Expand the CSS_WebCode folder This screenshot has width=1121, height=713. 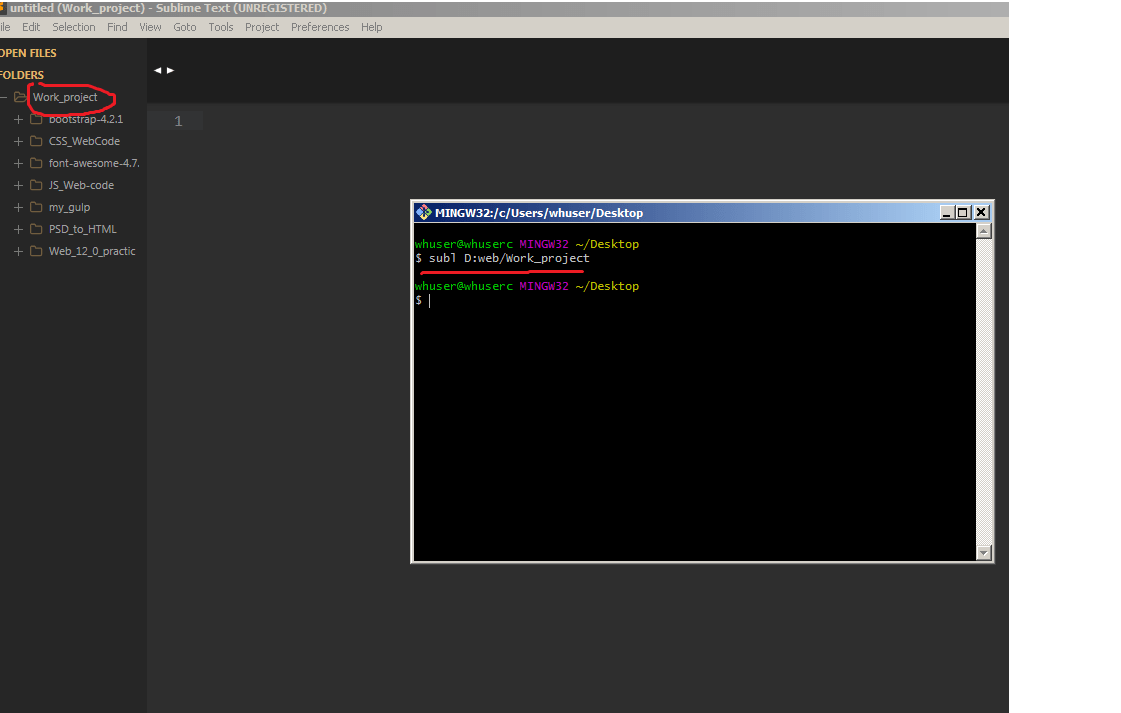pos(19,142)
